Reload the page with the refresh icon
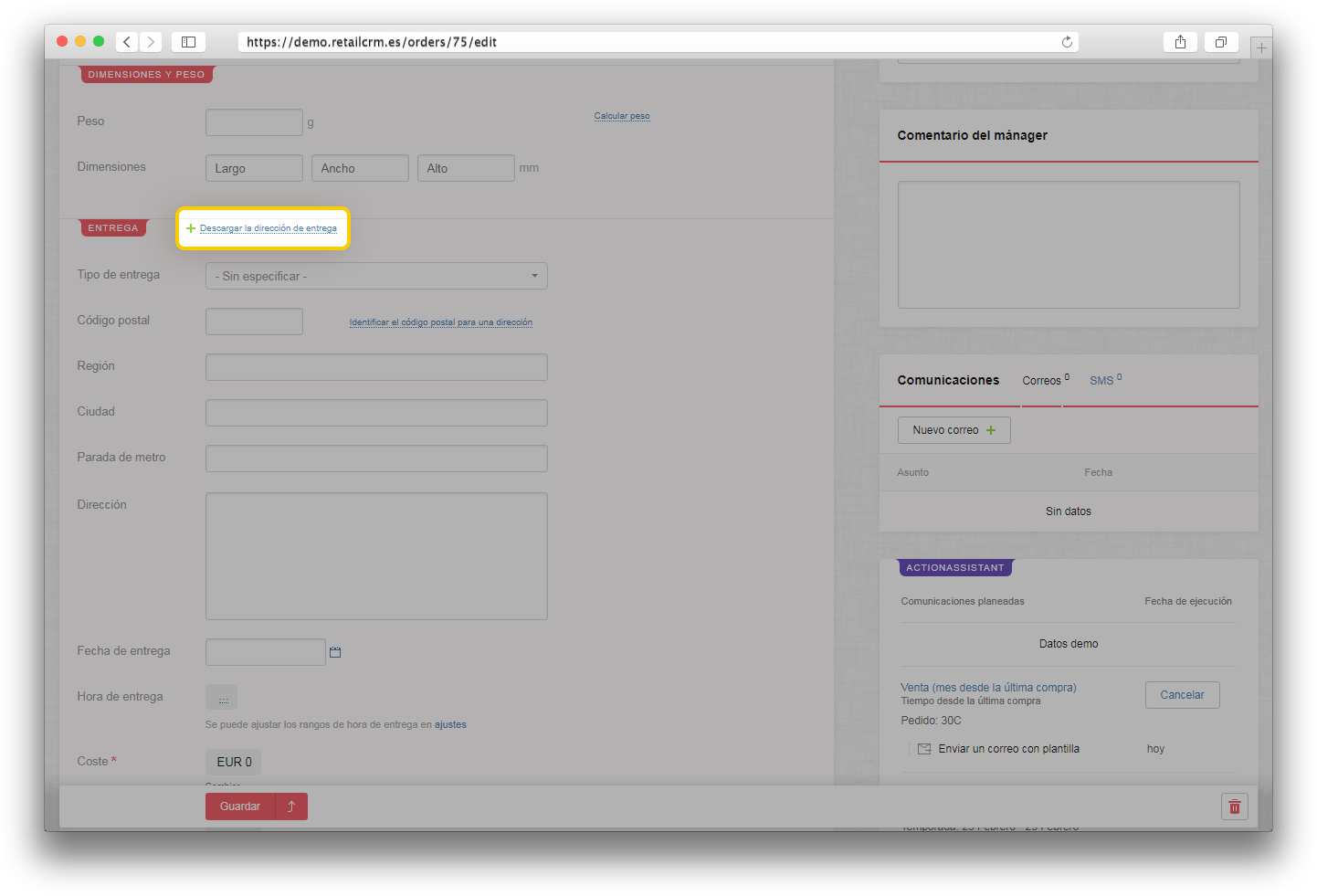The image size is (1317, 896). point(1067,42)
